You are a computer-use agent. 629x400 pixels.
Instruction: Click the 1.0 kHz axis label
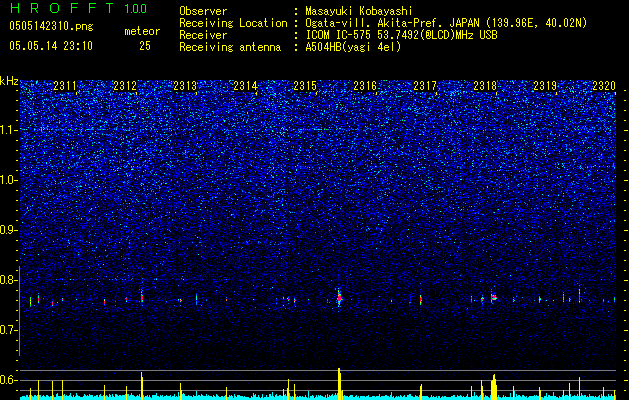8,180
